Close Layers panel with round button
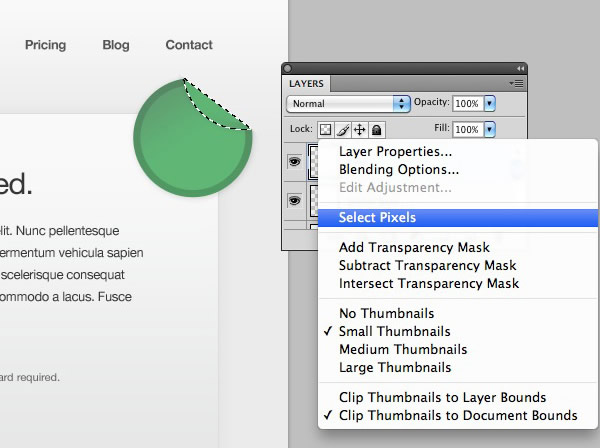 click(x=288, y=68)
